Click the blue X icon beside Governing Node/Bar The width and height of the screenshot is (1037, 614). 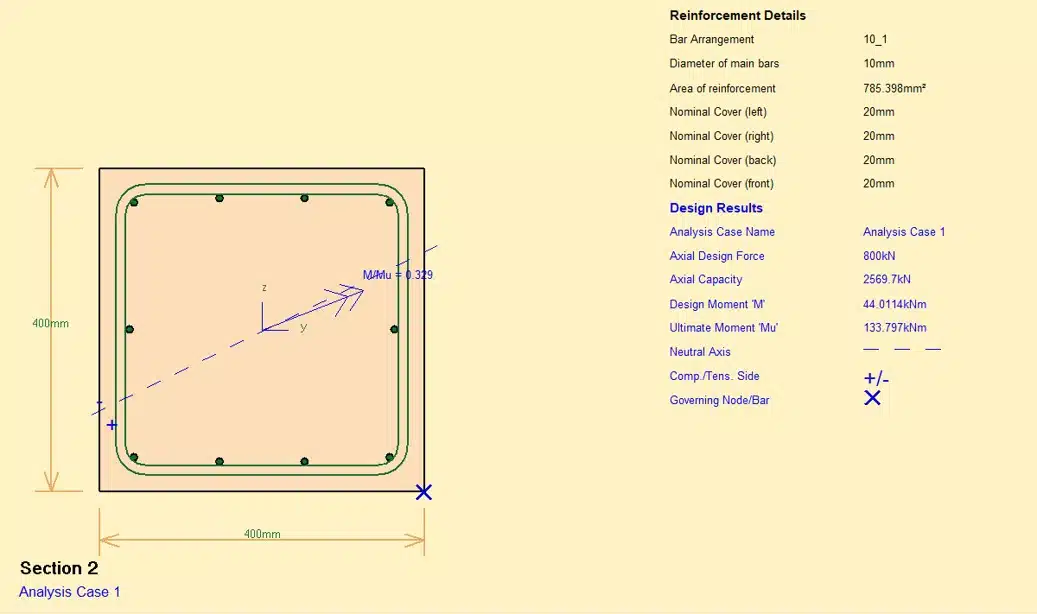coord(872,398)
